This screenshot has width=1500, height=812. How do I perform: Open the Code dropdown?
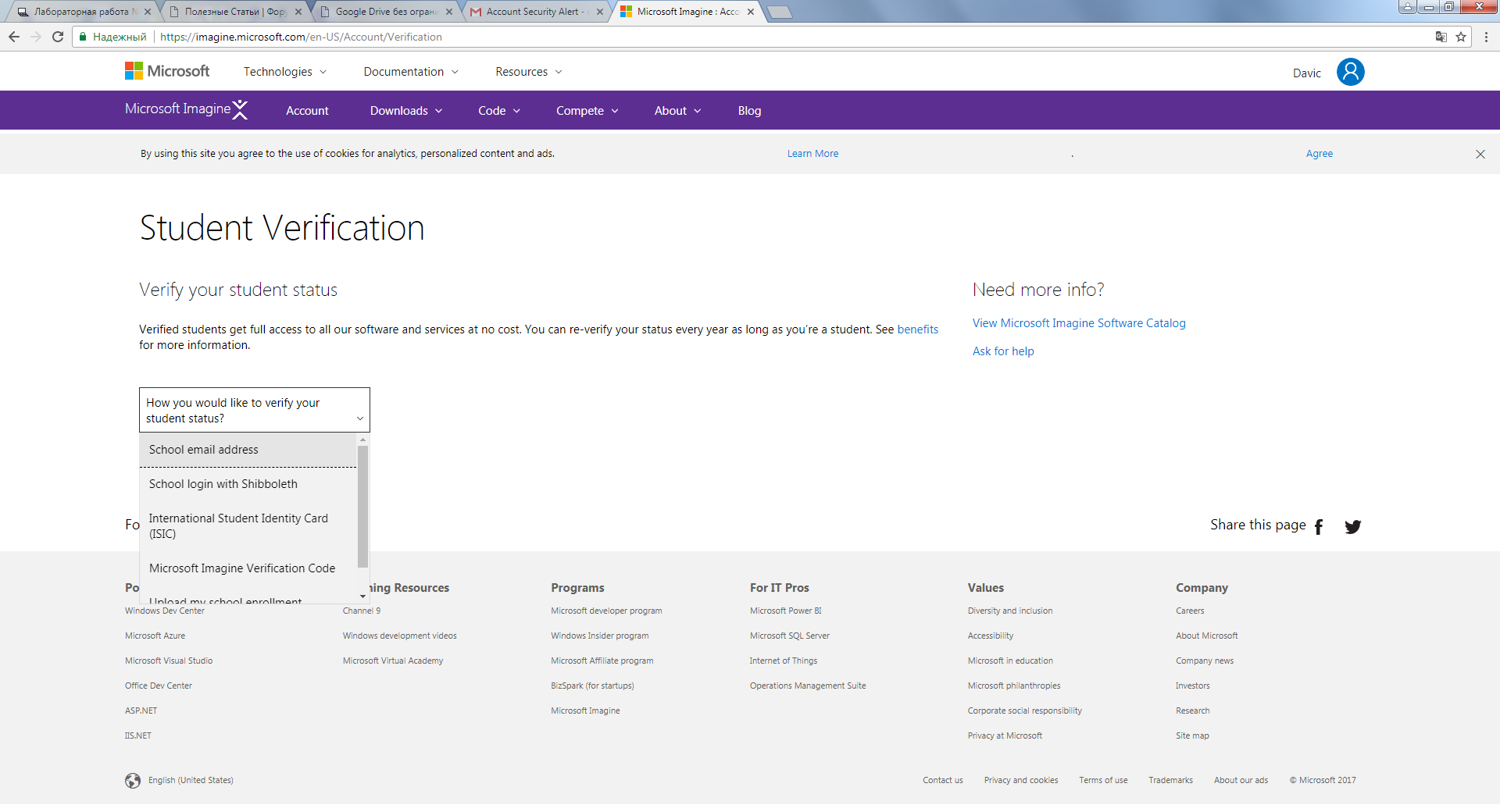click(499, 111)
